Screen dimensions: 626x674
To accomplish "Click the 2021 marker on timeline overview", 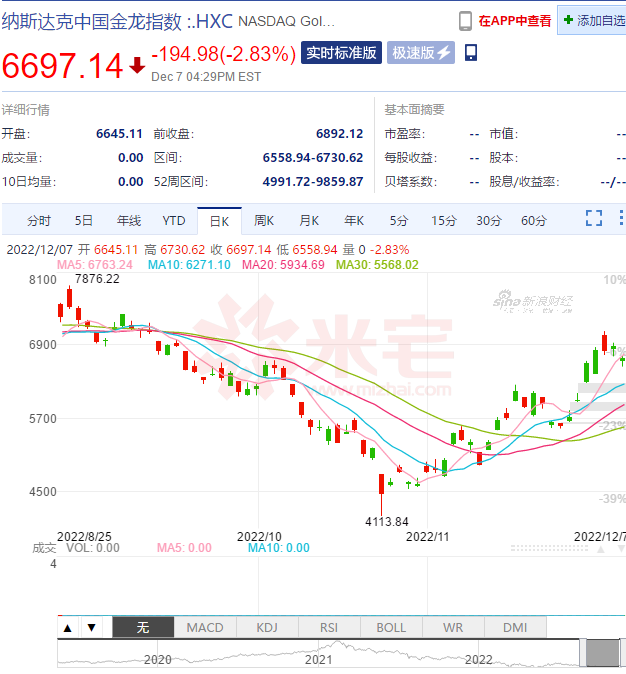I will 319,660.
